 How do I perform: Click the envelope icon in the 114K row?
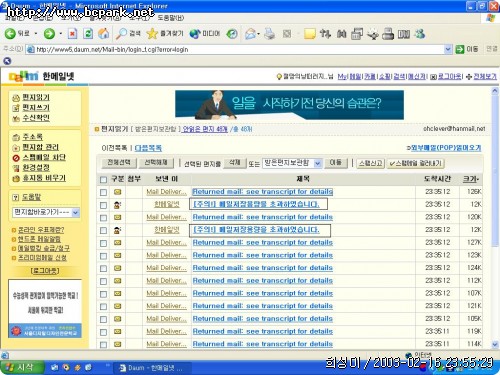[117, 344]
